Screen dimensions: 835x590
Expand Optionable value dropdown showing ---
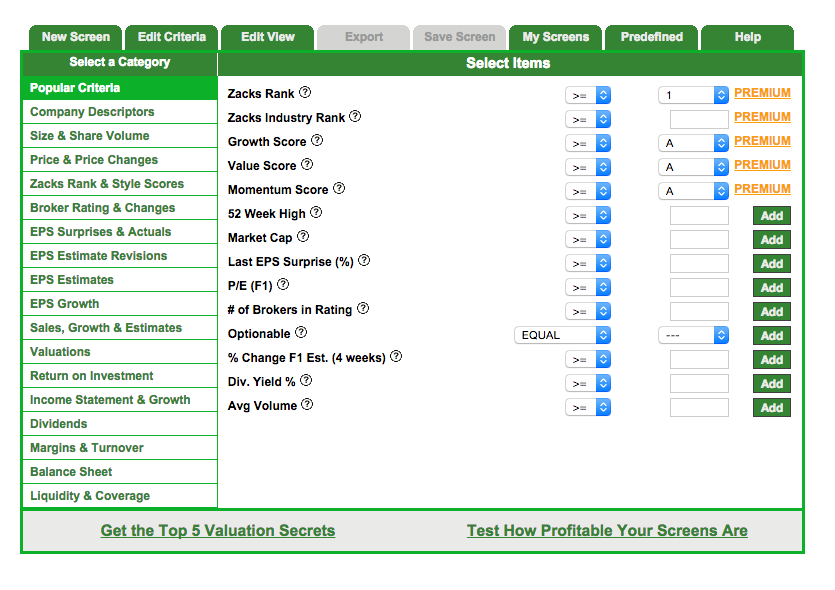click(x=693, y=335)
